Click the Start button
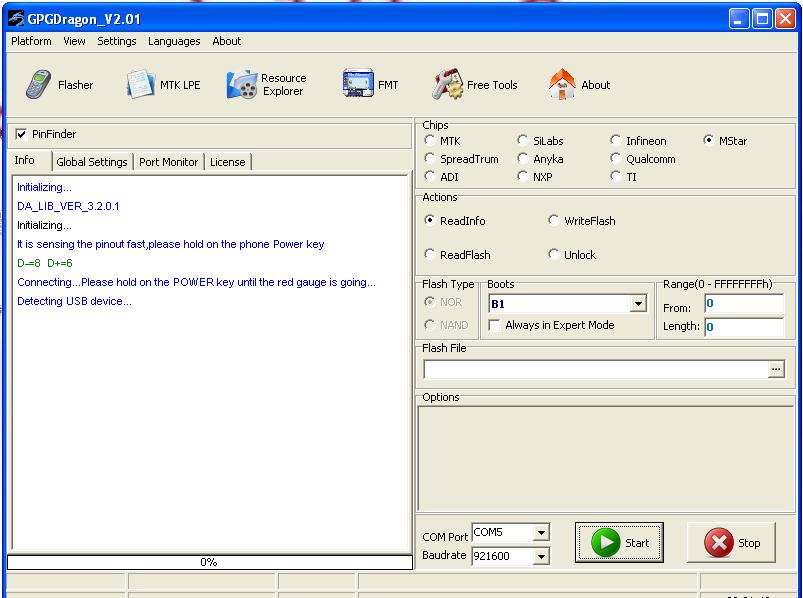The height and width of the screenshot is (598, 803). point(619,543)
